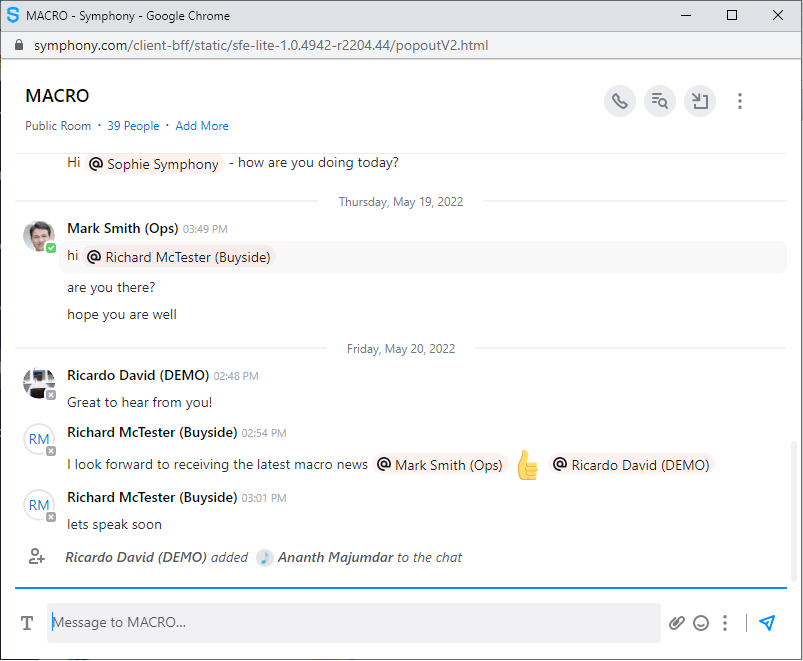Screen dimensions: 803x661
Task: Click the 03:49 PM timestamp
Action: coord(205,229)
